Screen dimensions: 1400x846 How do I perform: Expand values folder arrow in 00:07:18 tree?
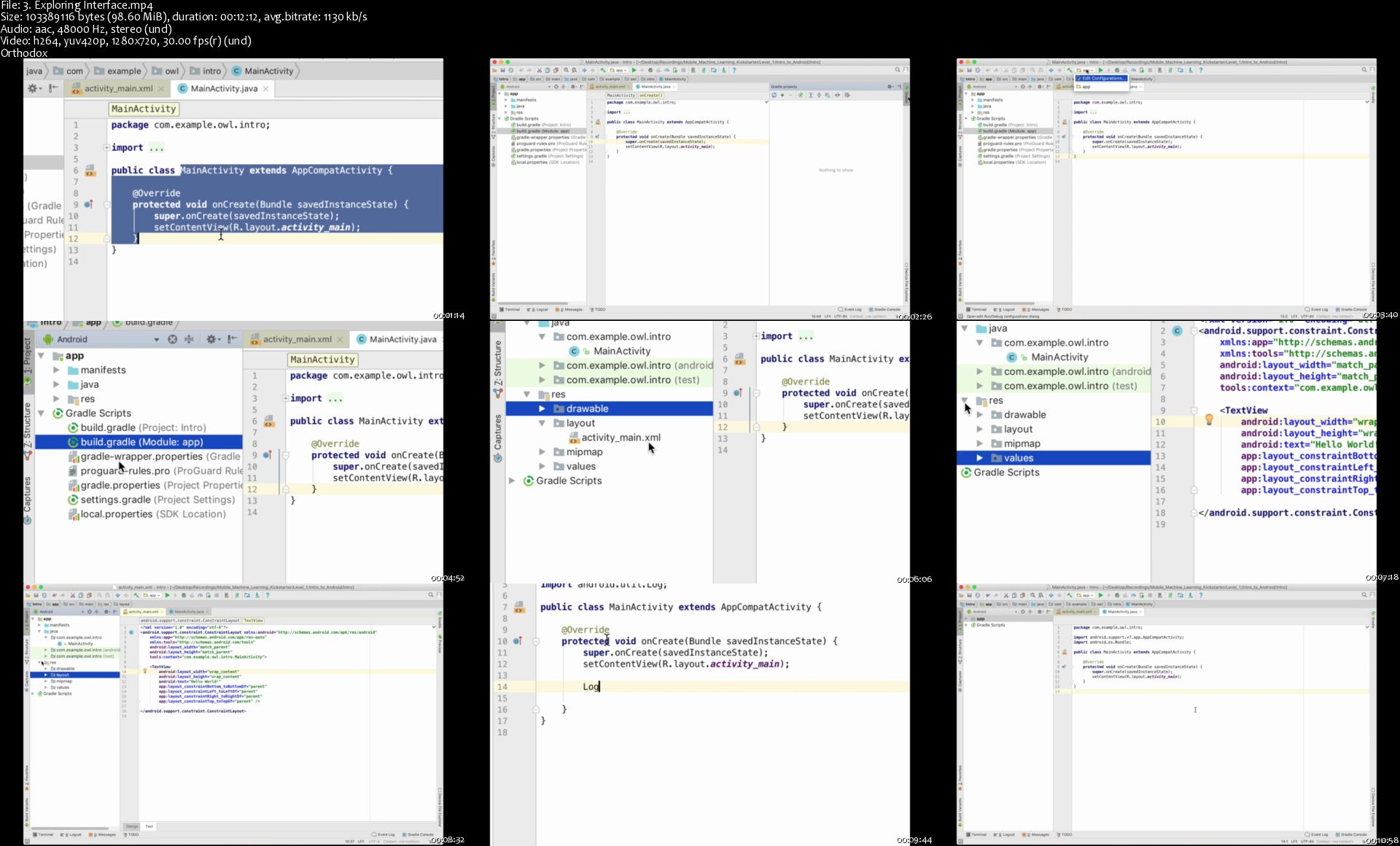(x=979, y=458)
